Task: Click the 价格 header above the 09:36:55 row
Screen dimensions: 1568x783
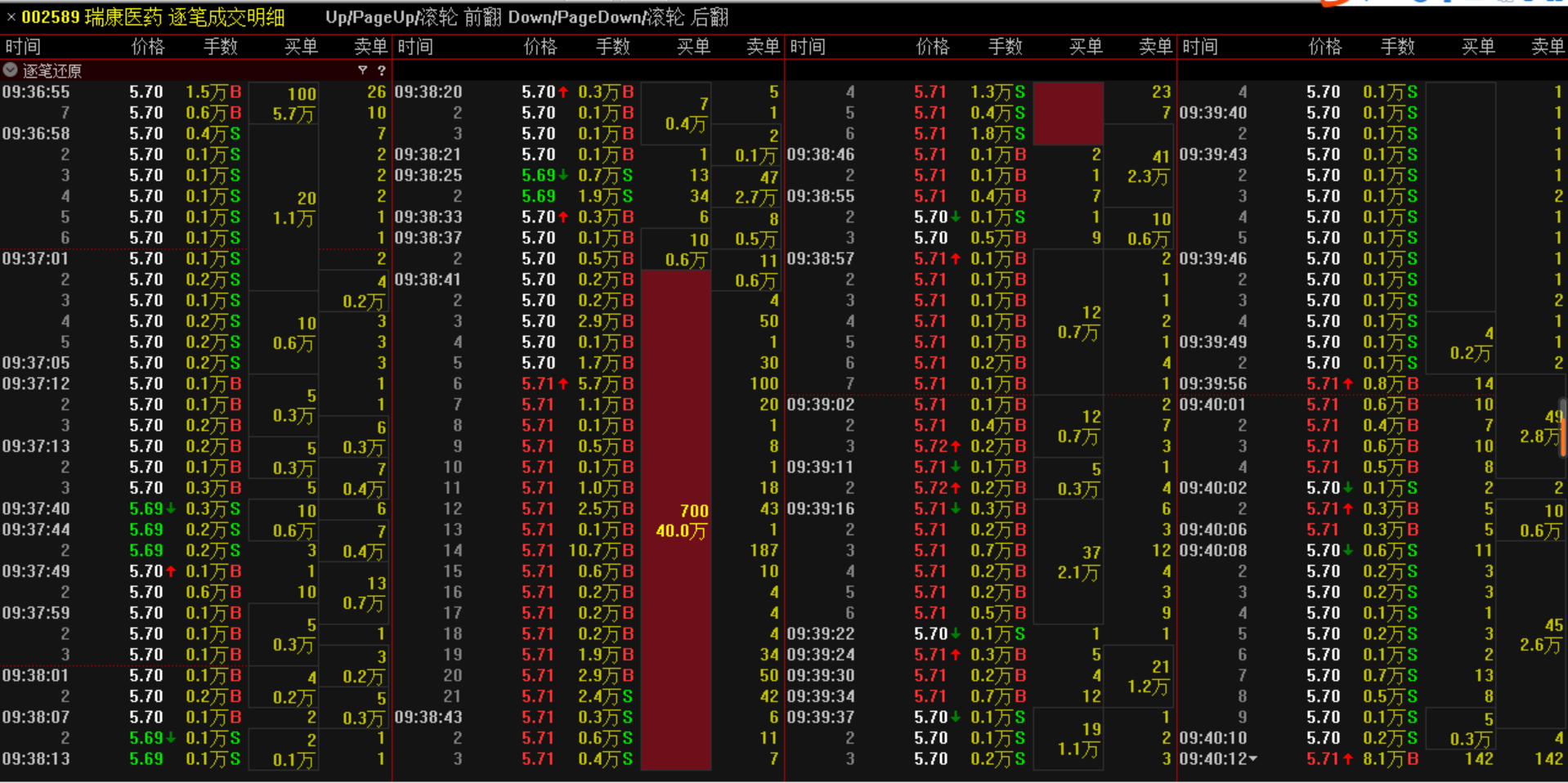Action: 148,47
